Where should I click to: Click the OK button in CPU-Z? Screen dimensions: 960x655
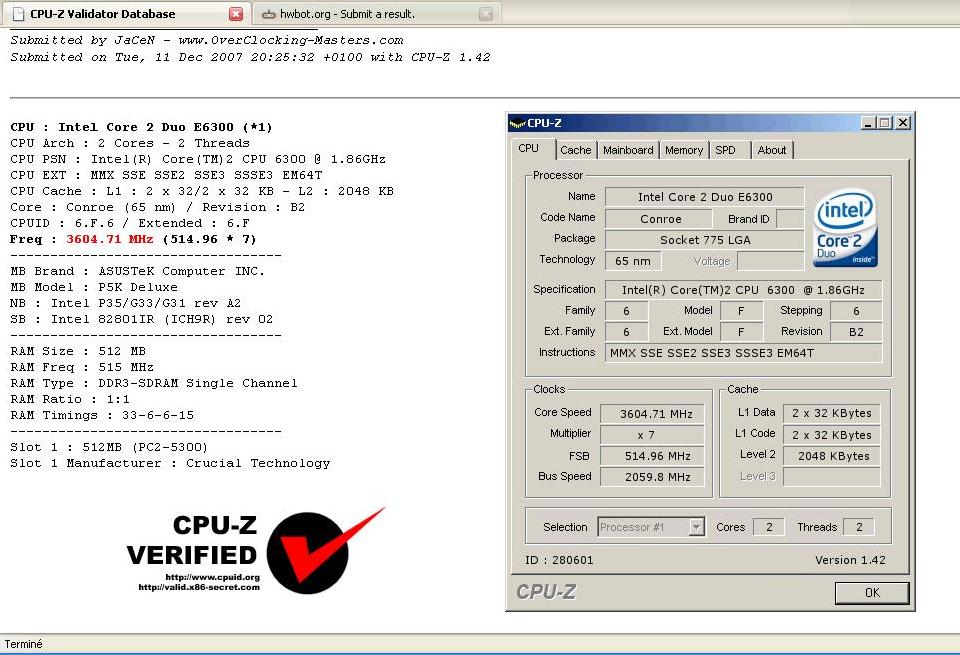872,592
